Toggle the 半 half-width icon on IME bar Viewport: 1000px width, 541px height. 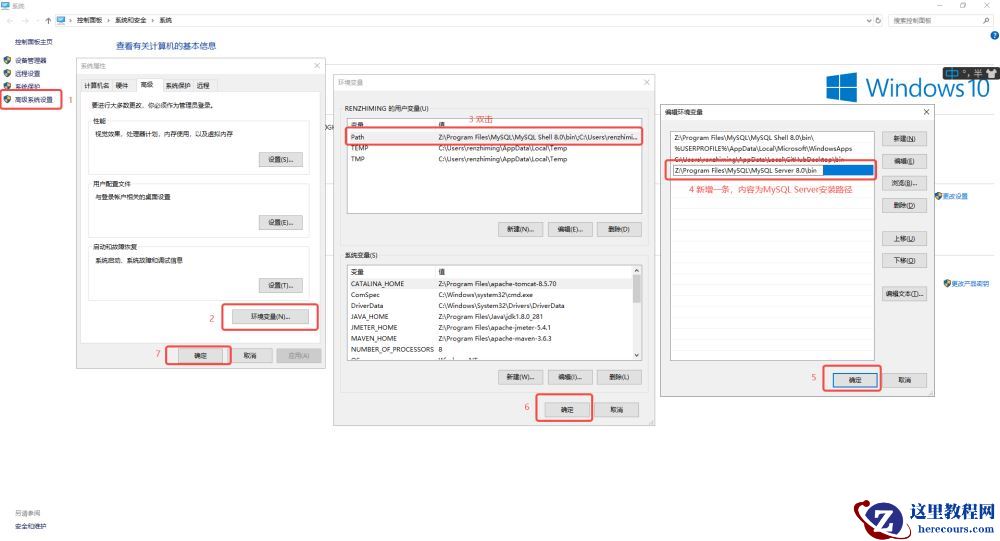(x=978, y=73)
